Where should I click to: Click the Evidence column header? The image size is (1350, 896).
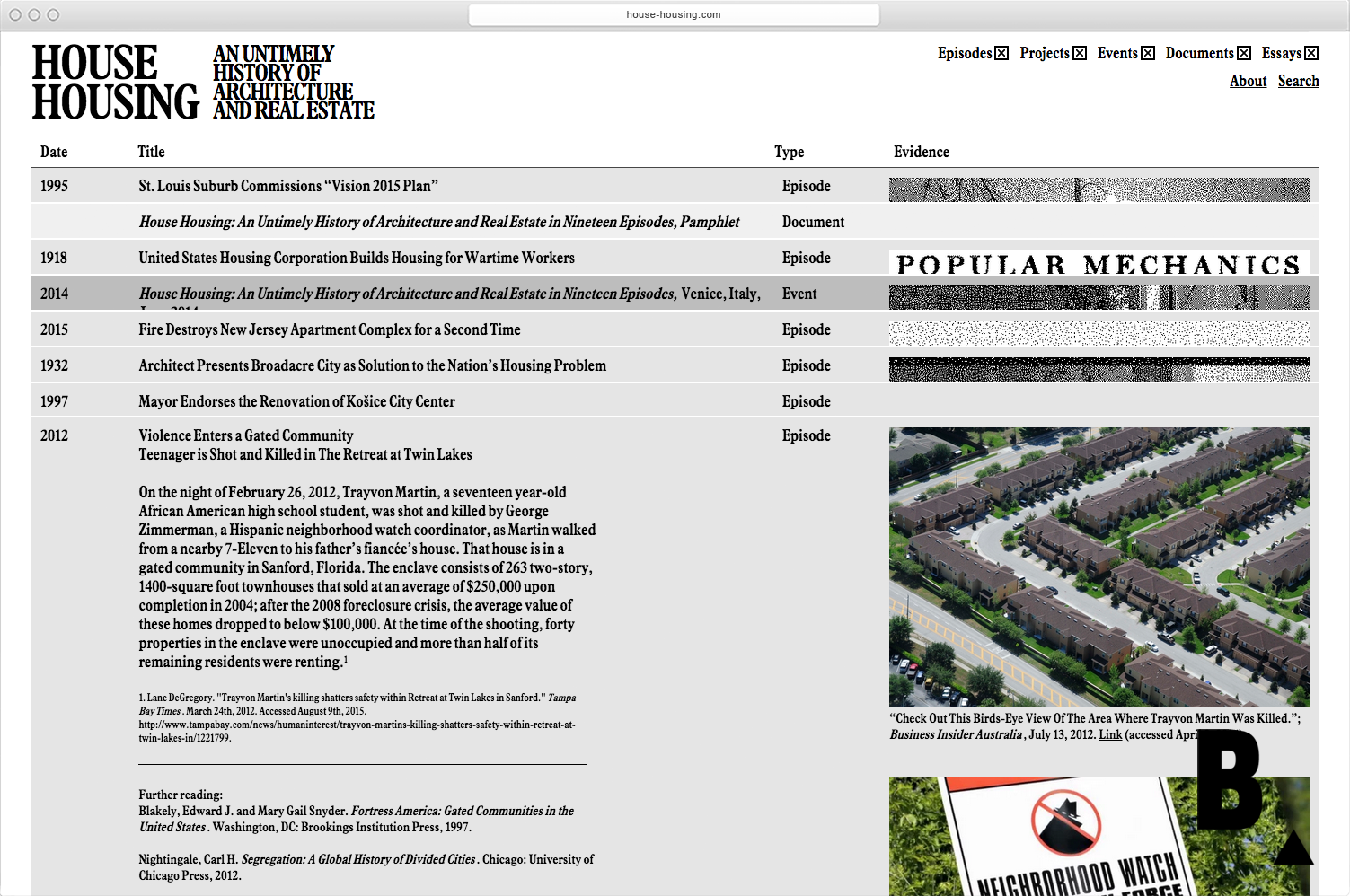pyautogui.click(x=921, y=152)
